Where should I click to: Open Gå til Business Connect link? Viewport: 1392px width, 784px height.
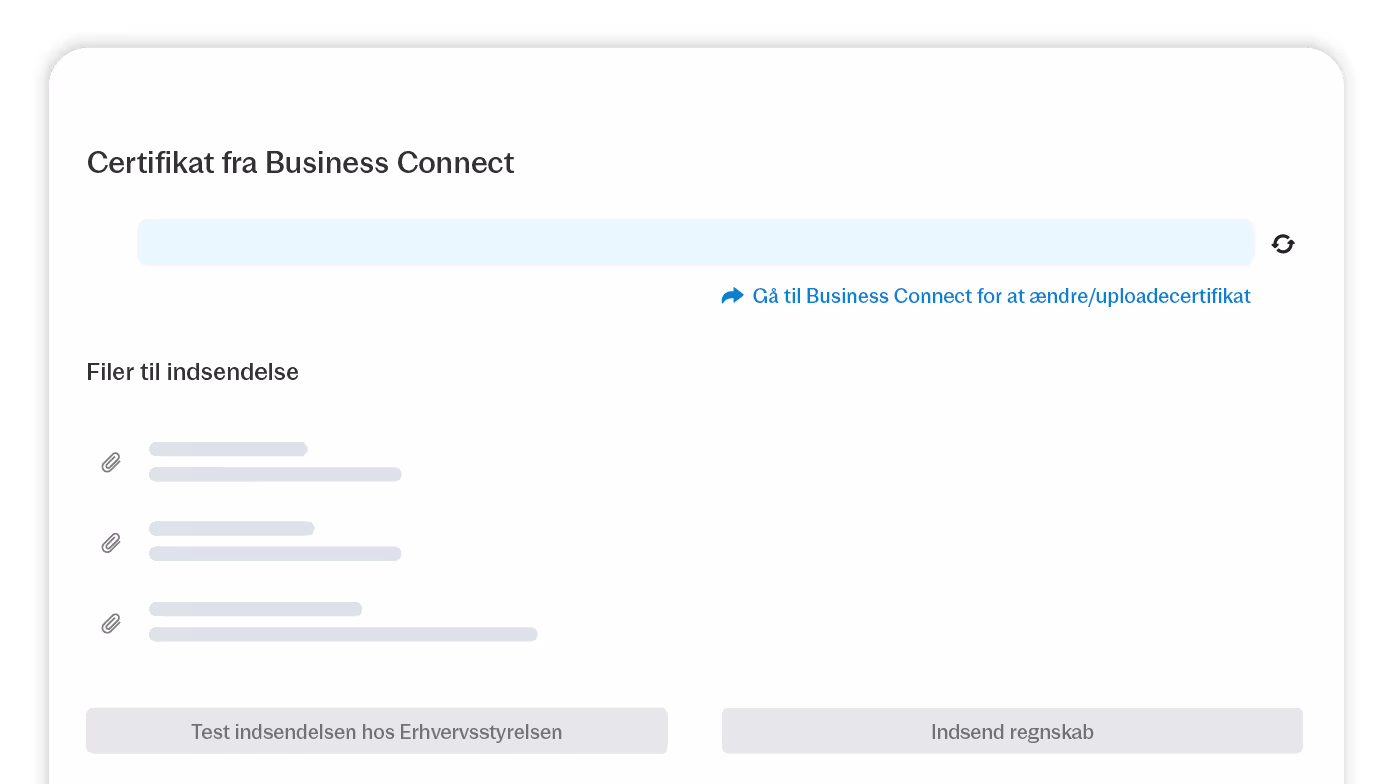point(1000,296)
